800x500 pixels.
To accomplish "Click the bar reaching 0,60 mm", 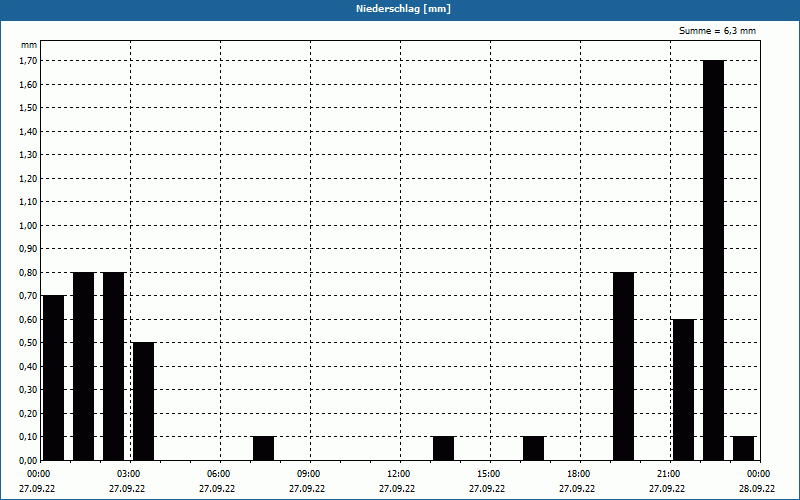I will [683, 390].
